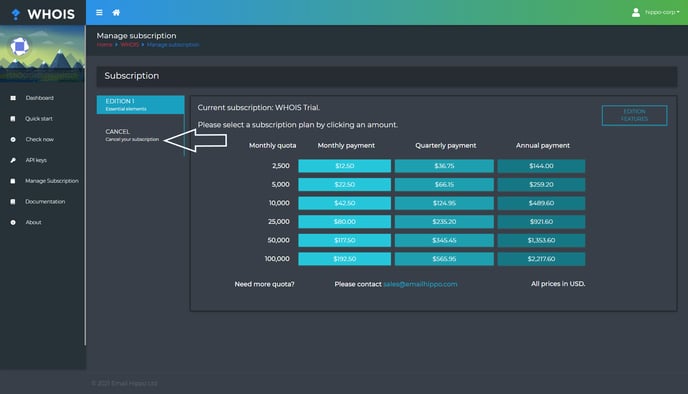Click Manage subscription breadcrumb item
Image resolution: width=688 pixels, height=394 pixels.
[173, 45]
